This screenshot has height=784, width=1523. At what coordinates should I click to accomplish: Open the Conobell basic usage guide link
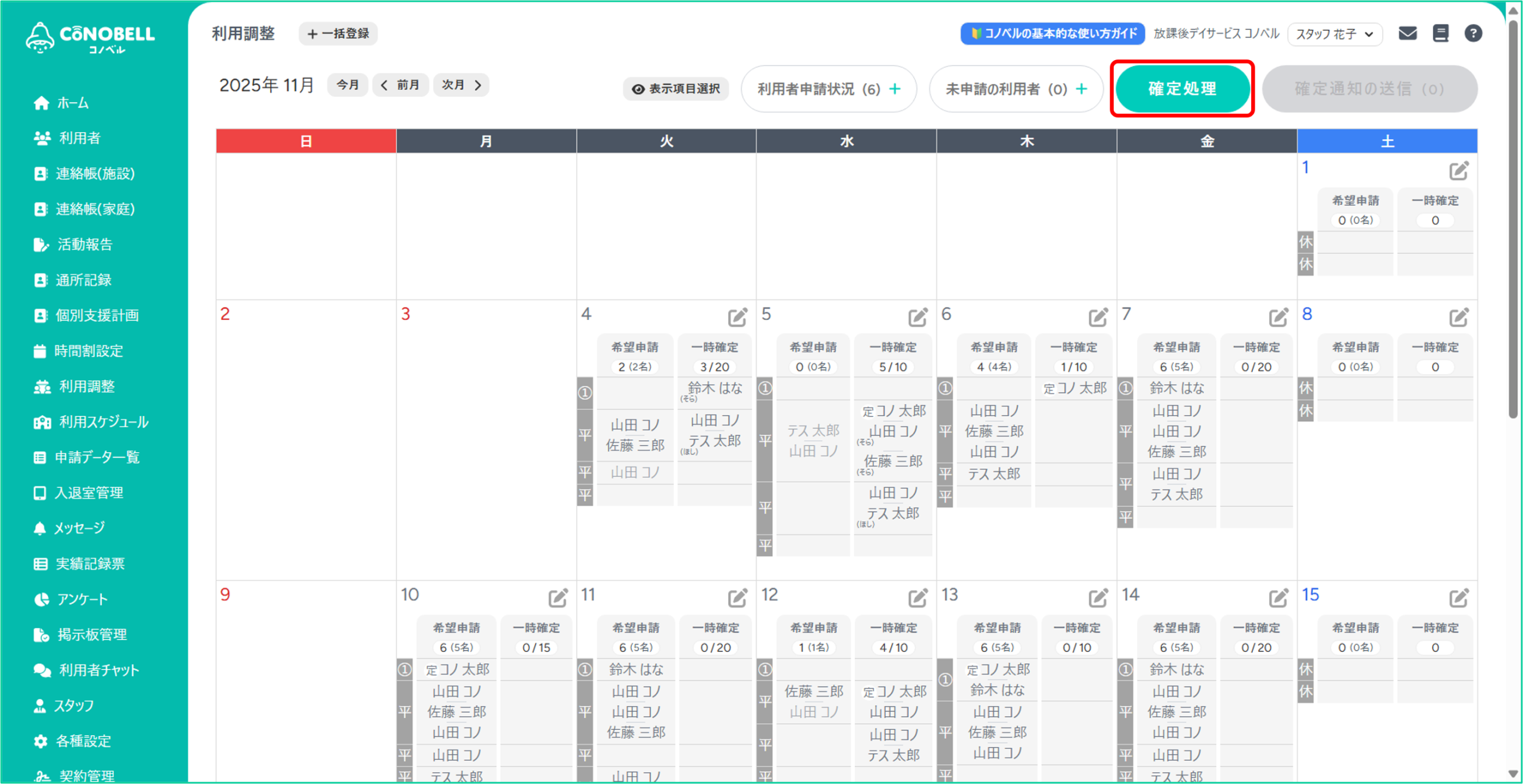point(1052,33)
